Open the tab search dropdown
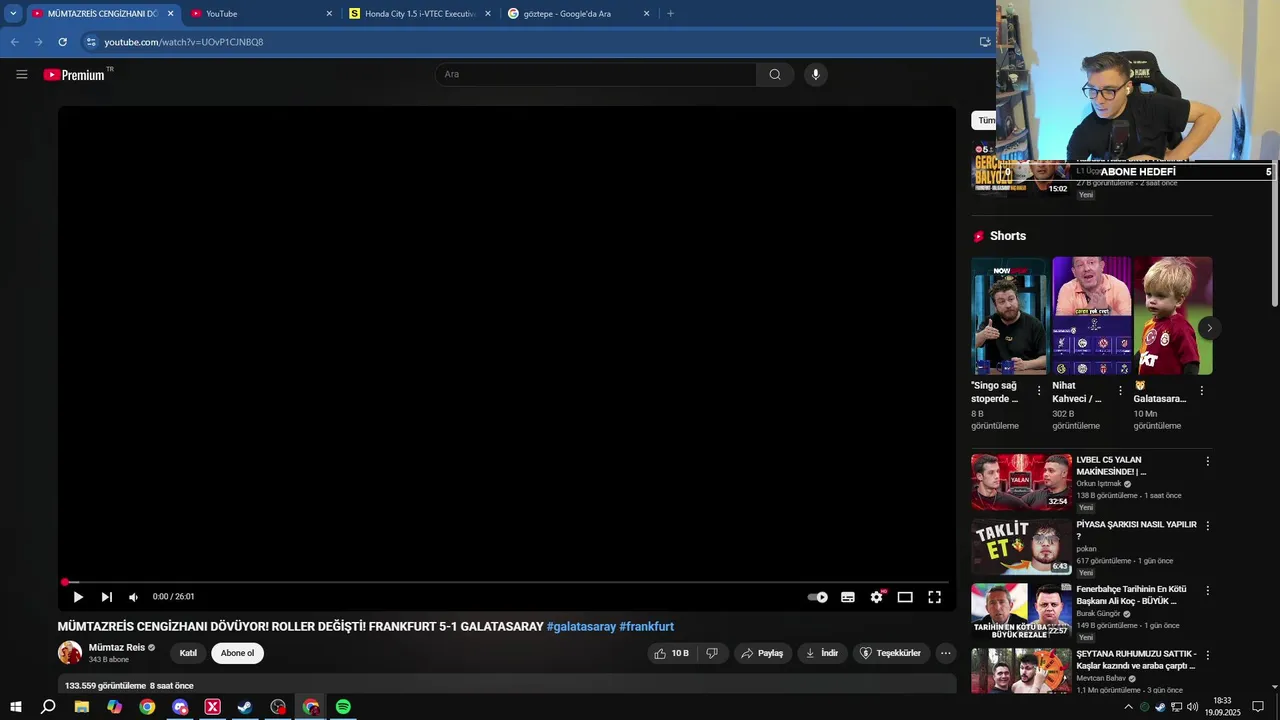 (x=12, y=14)
